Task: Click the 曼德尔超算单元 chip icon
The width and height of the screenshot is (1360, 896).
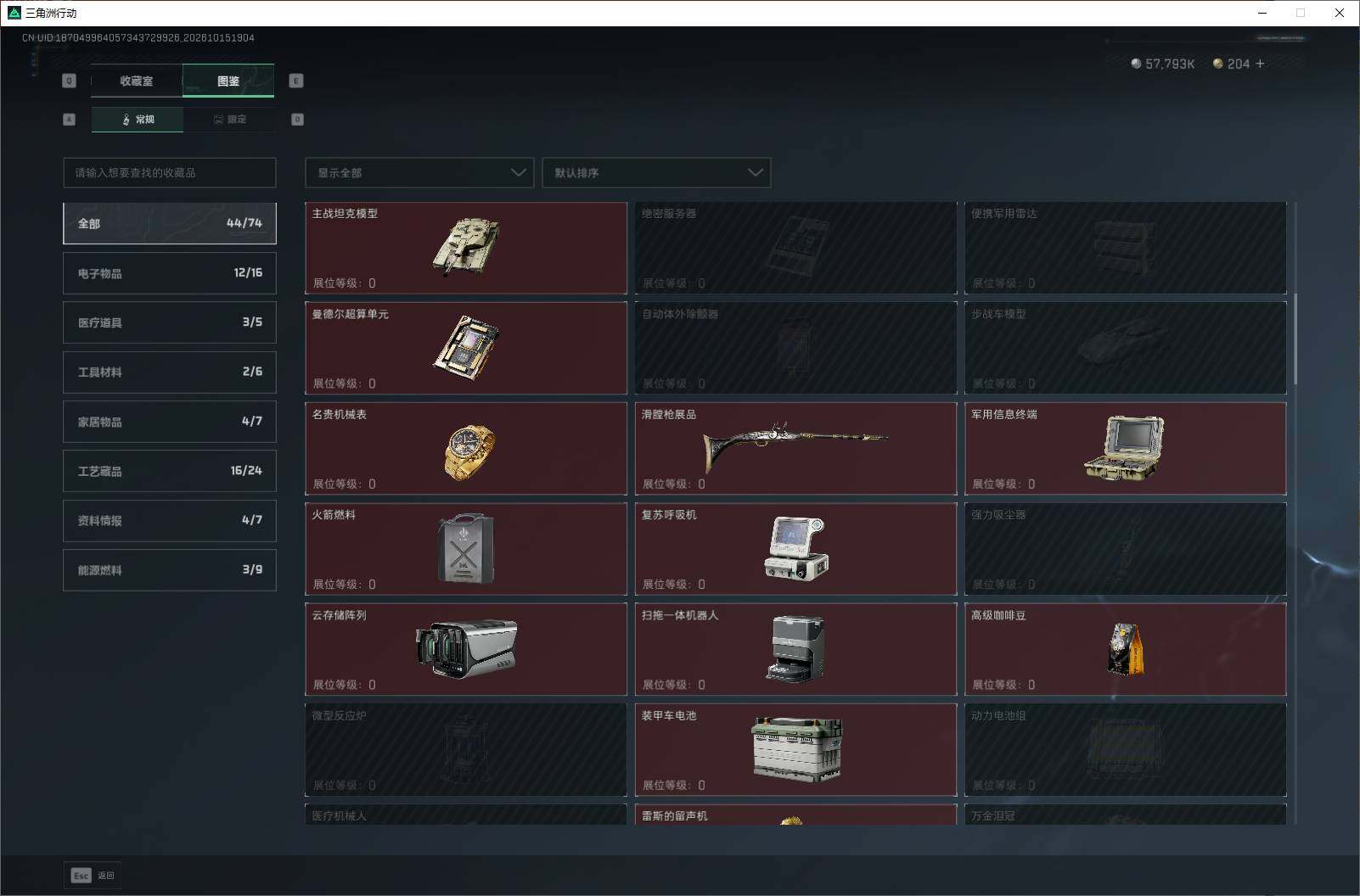Action: coord(465,347)
